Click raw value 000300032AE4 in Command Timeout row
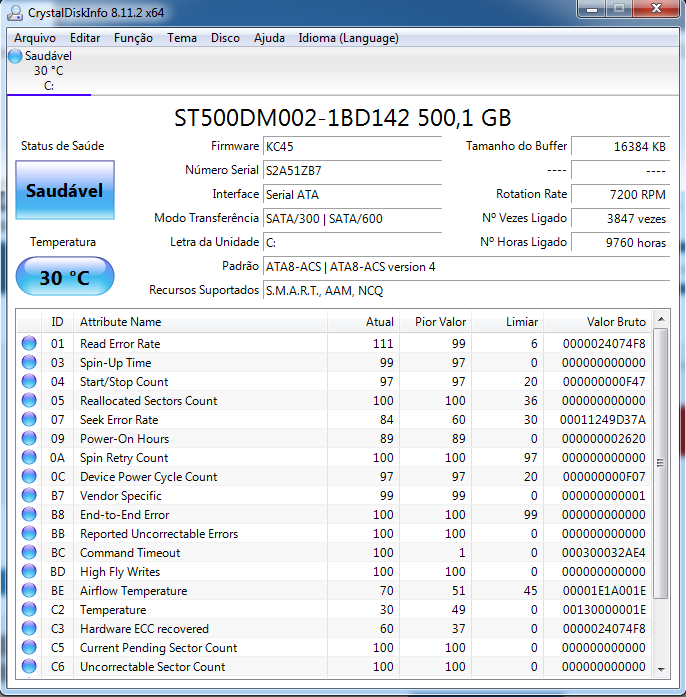686x697 pixels. pos(603,553)
